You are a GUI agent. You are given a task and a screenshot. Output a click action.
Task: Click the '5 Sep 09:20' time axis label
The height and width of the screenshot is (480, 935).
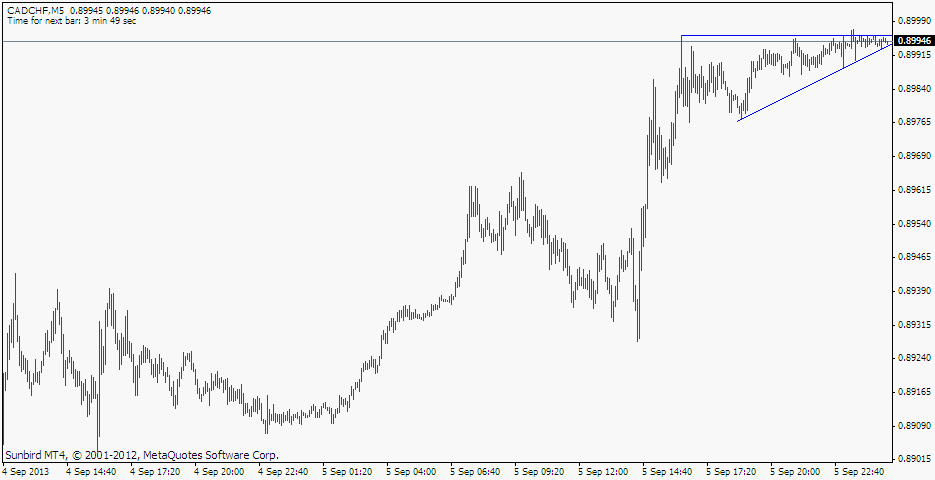click(x=540, y=470)
